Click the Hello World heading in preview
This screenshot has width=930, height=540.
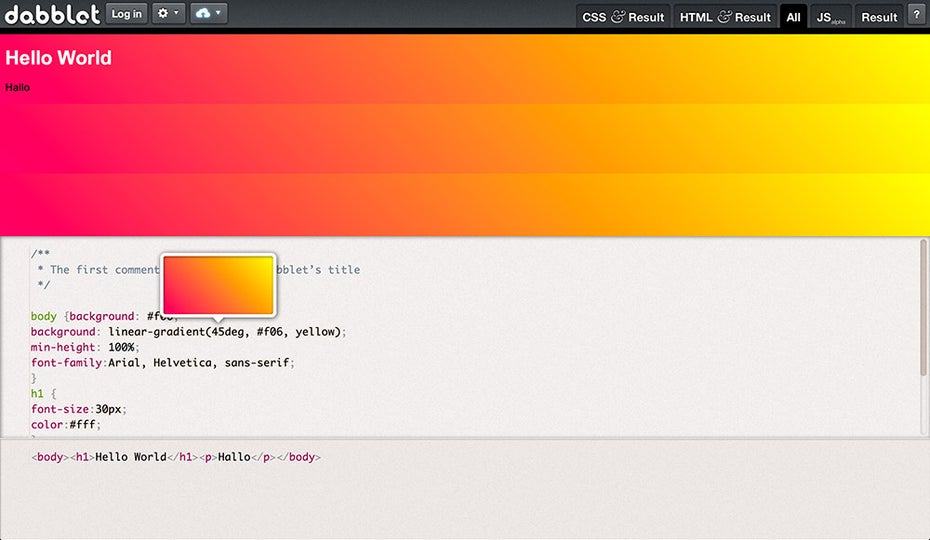tap(58, 58)
